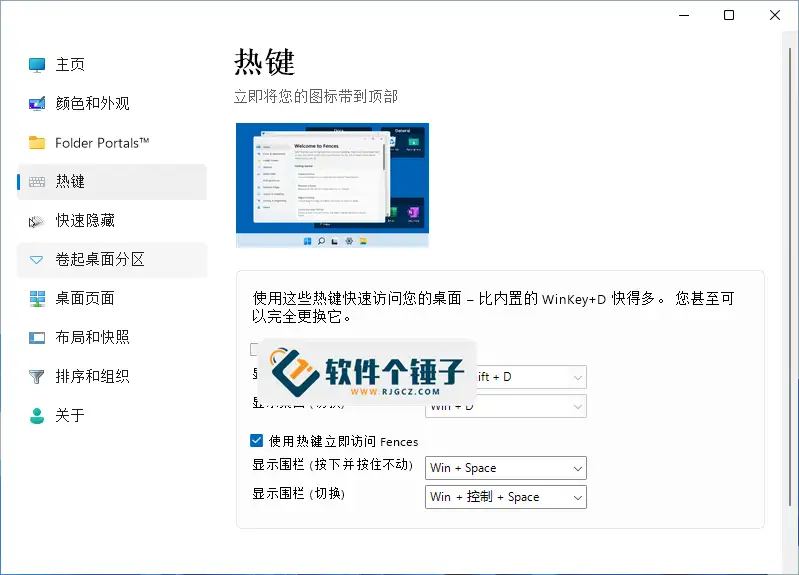
Task: Toggle the partially hidden checkbox above the hotkey dropdowns
Action: (x=254, y=349)
